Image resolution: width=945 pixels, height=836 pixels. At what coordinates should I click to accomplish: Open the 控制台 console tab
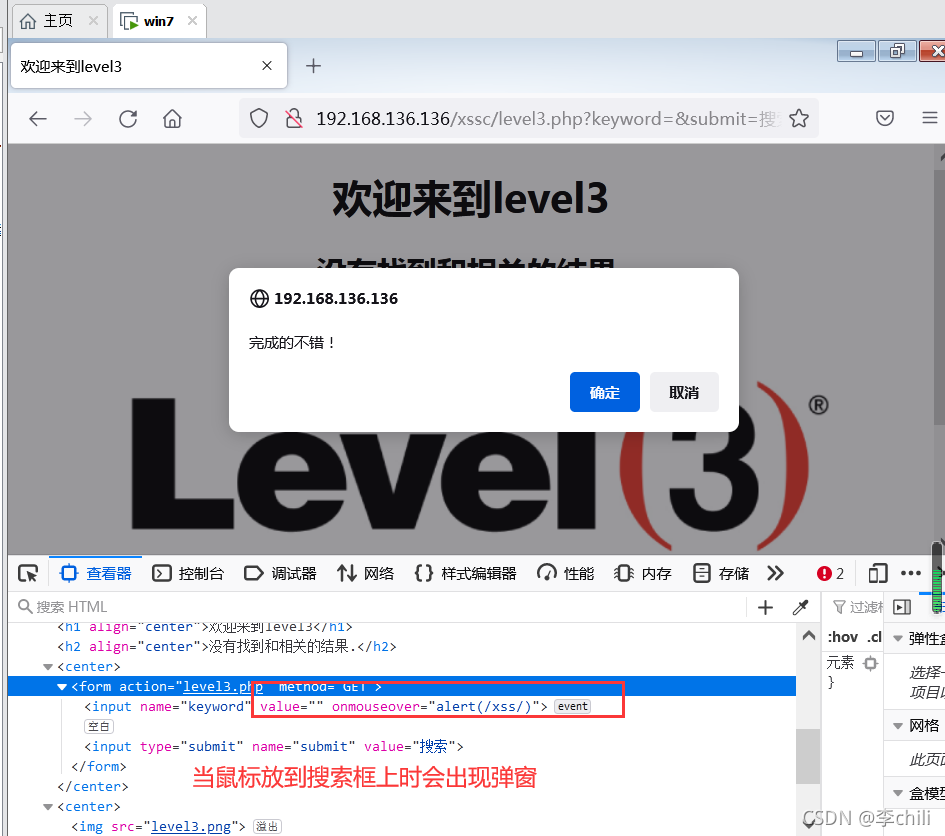point(188,573)
